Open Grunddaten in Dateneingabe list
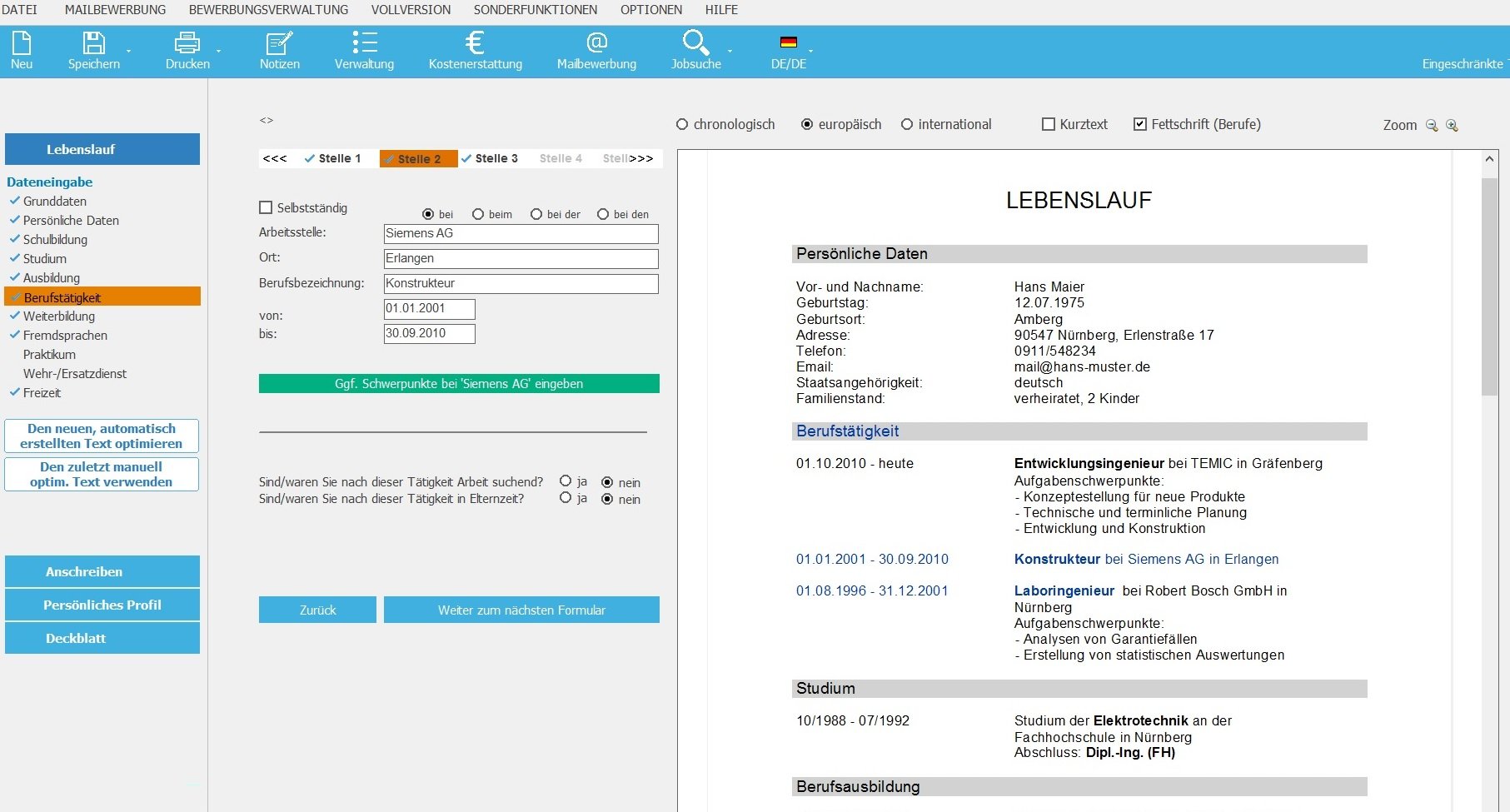Image resolution: width=1510 pixels, height=812 pixels. [55, 201]
